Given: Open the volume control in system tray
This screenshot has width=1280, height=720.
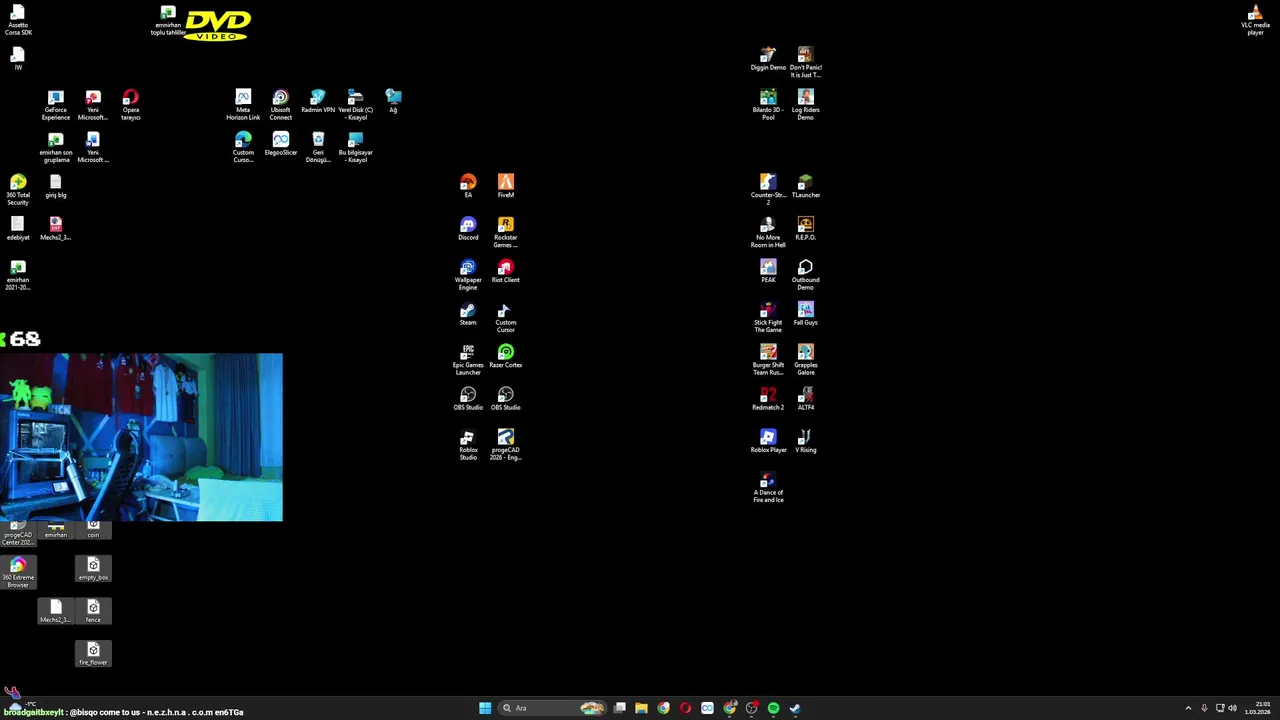Looking at the screenshot, I should pyautogui.click(x=1232, y=708).
